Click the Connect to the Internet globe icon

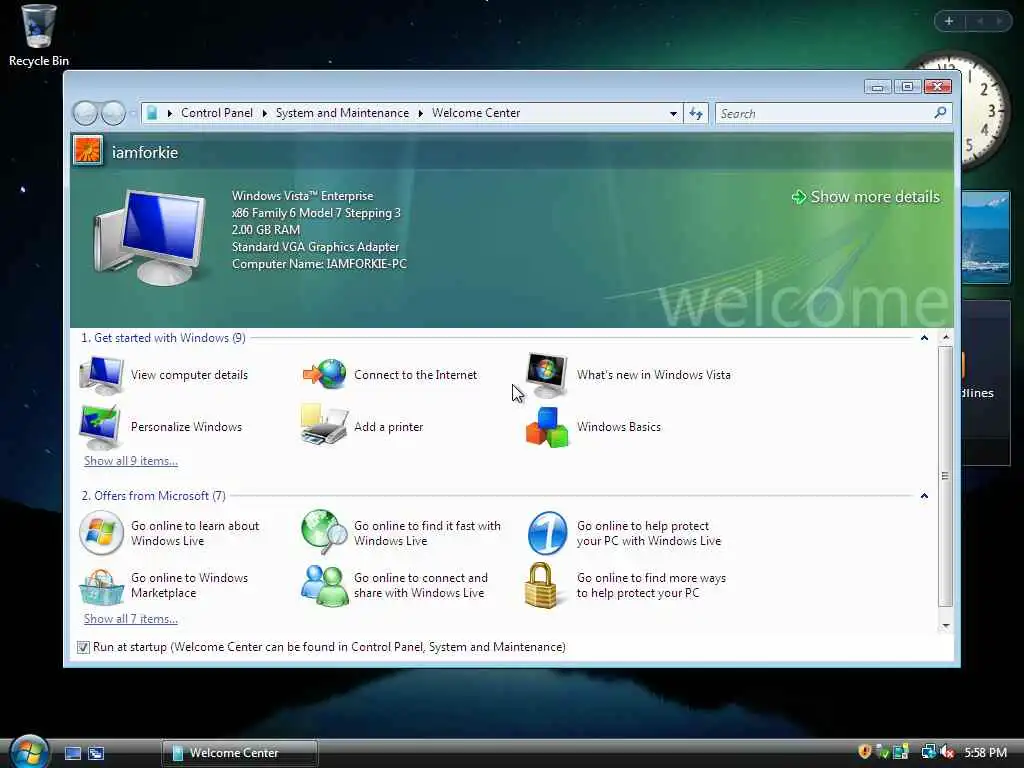pyautogui.click(x=324, y=374)
